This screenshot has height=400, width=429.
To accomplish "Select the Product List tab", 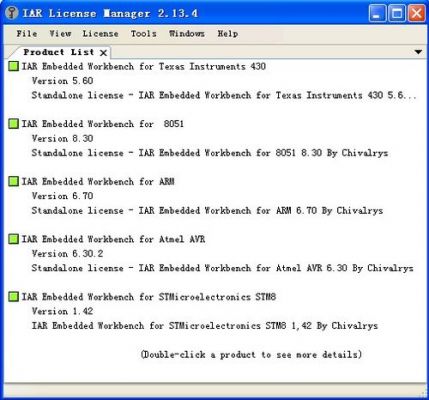I will tap(59, 52).
